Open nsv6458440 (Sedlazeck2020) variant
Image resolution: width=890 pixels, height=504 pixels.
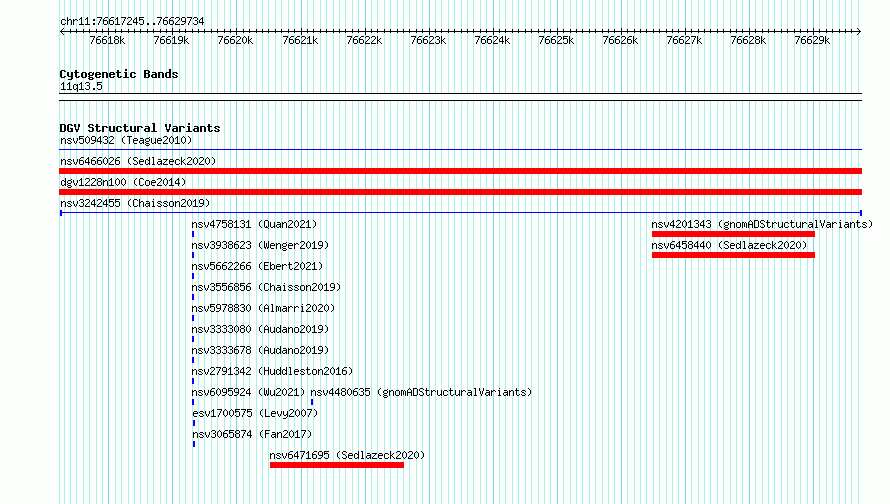[x=729, y=245]
